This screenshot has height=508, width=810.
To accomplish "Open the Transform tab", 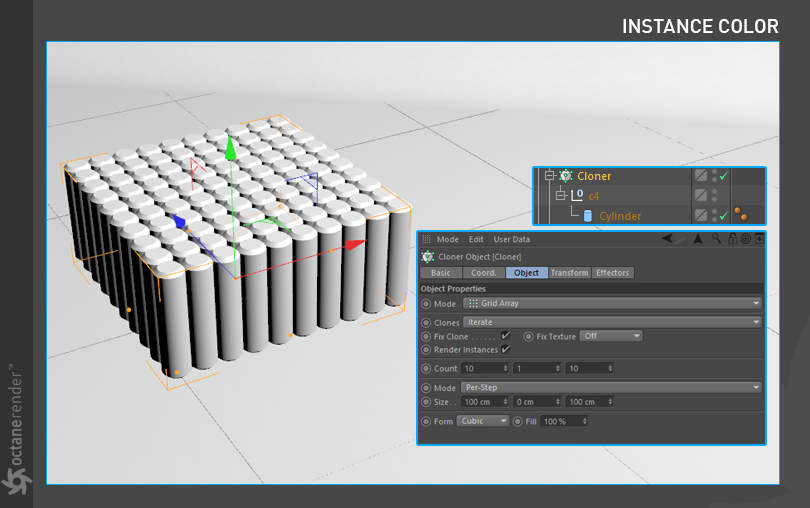I will (x=569, y=272).
